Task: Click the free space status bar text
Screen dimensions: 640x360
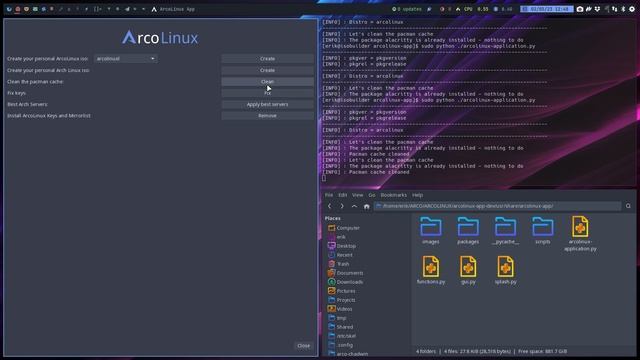Action: coord(542,351)
